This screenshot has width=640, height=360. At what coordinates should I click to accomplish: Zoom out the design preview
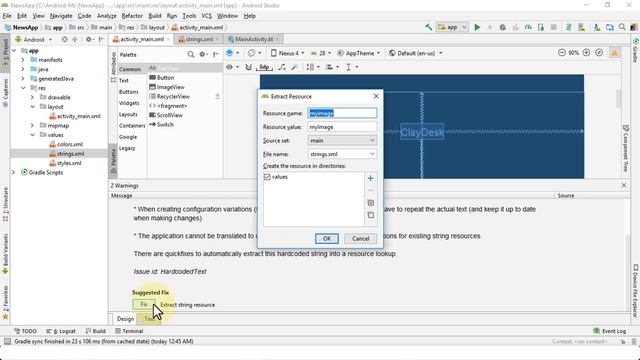[x=562, y=53]
